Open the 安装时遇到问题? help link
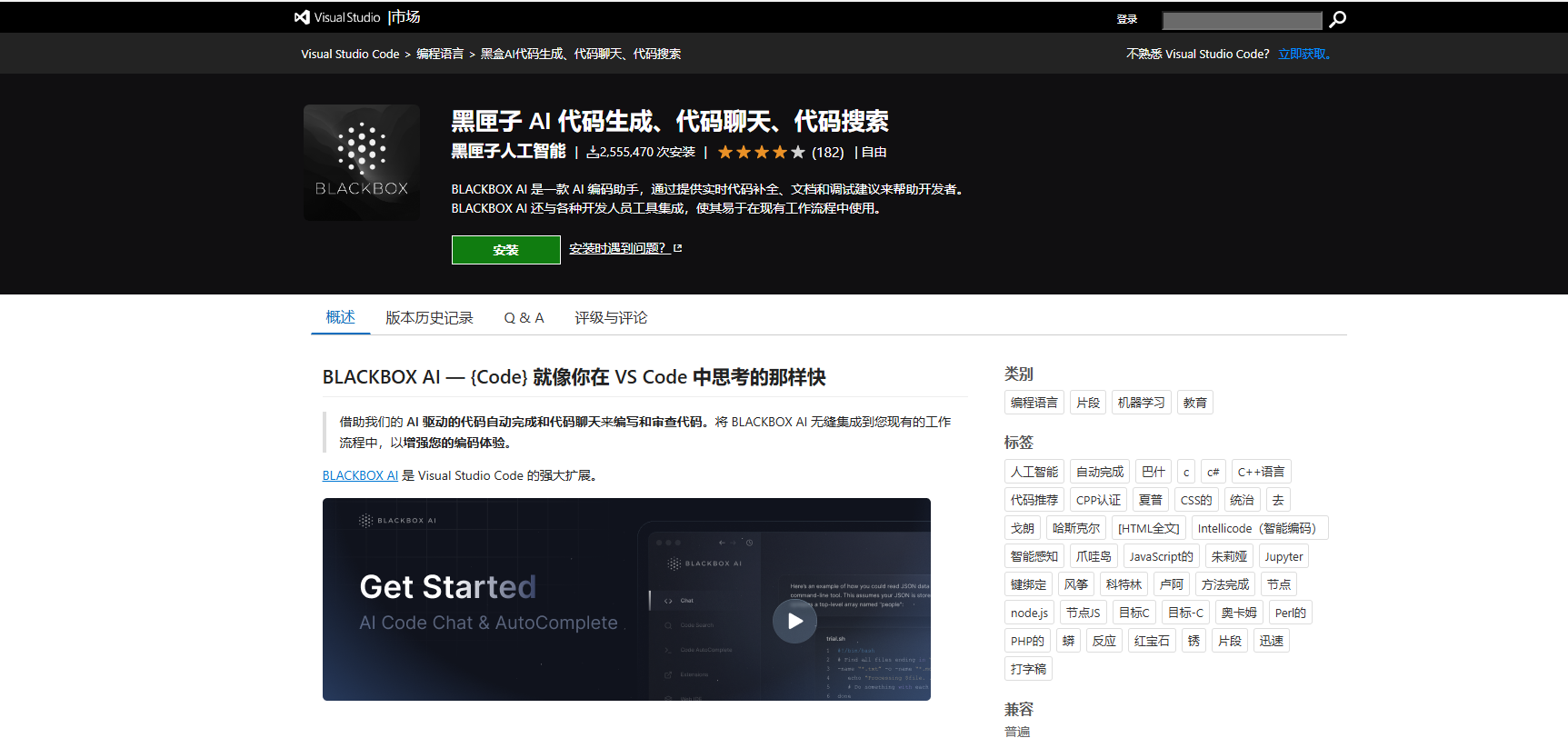The height and width of the screenshot is (738, 1568). pos(618,248)
